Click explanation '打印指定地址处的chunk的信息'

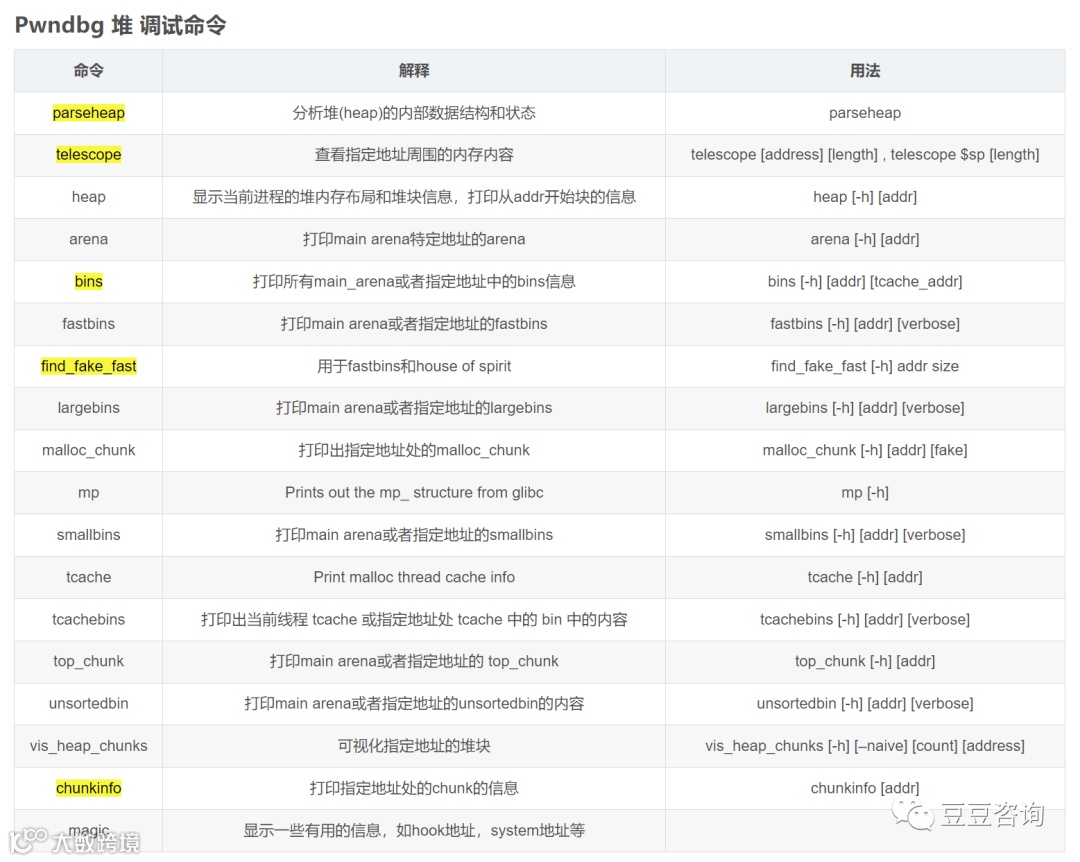pos(414,788)
